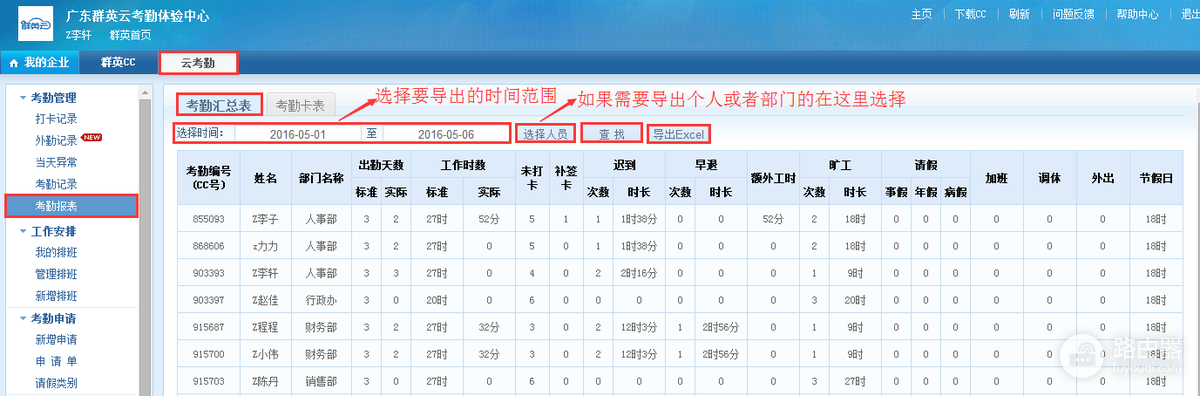This screenshot has width=1200, height=396.
Task: Collapse the 考勤管理 sidebar section
Action: 23,98
